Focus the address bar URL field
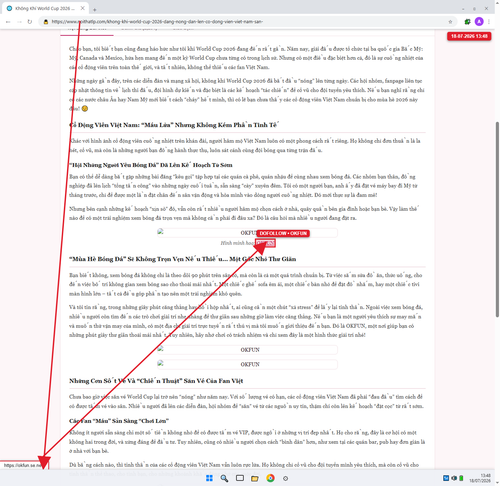This screenshot has width=500, height=486. (x=247, y=22)
